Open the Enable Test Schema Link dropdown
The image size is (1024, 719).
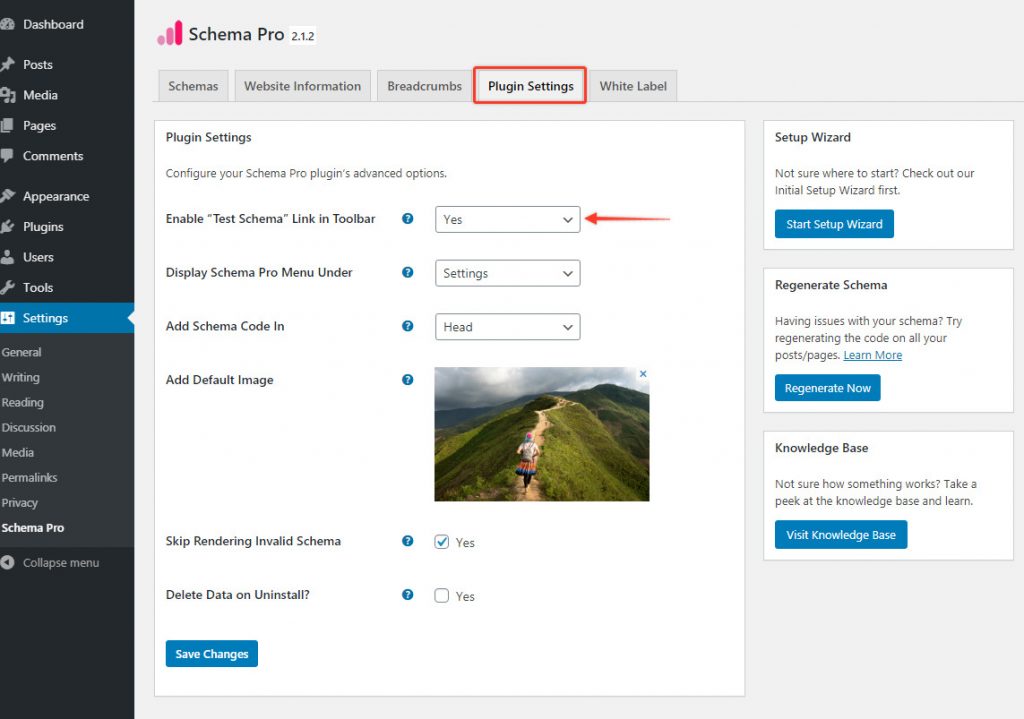click(507, 219)
